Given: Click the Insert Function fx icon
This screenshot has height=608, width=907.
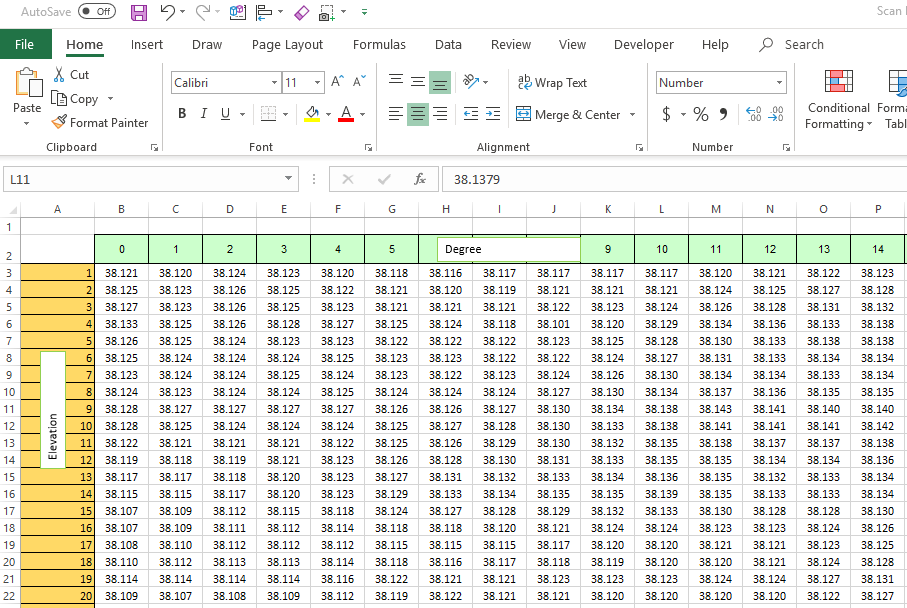Looking at the screenshot, I should 420,179.
